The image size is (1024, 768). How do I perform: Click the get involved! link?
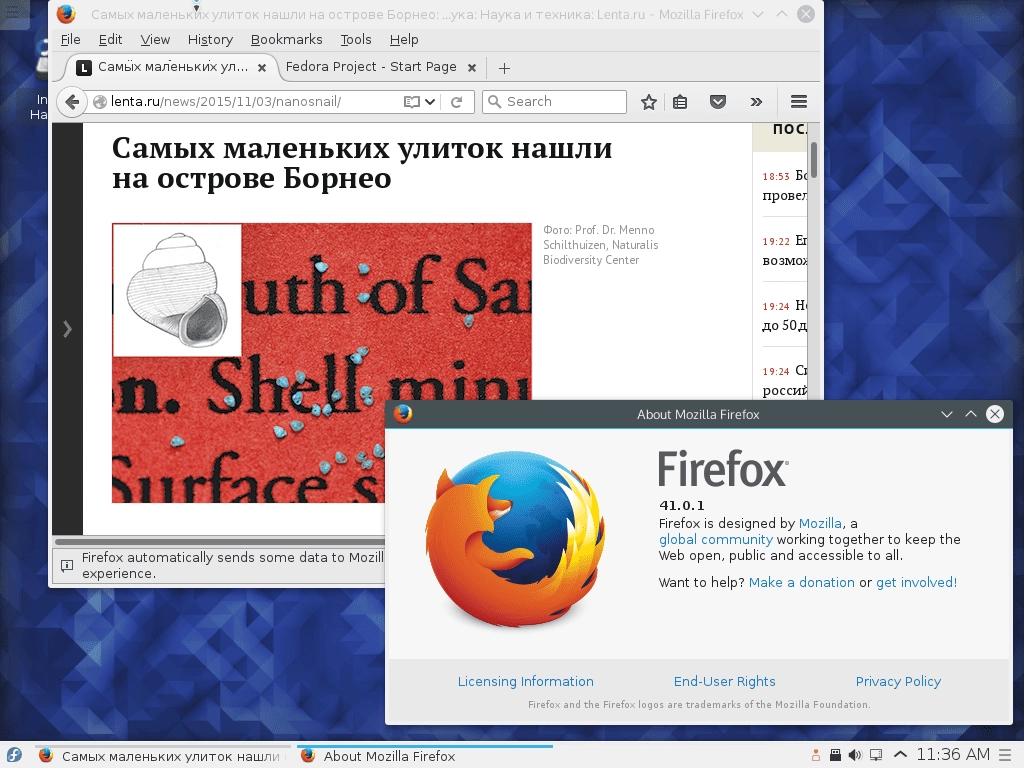point(916,583)
